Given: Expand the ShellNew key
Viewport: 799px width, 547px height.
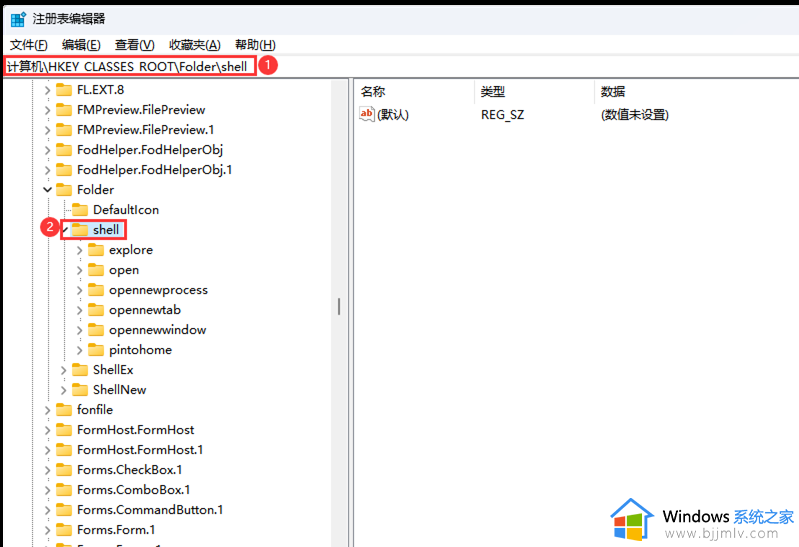Looking at the screenshot, I should click(64, 390).
